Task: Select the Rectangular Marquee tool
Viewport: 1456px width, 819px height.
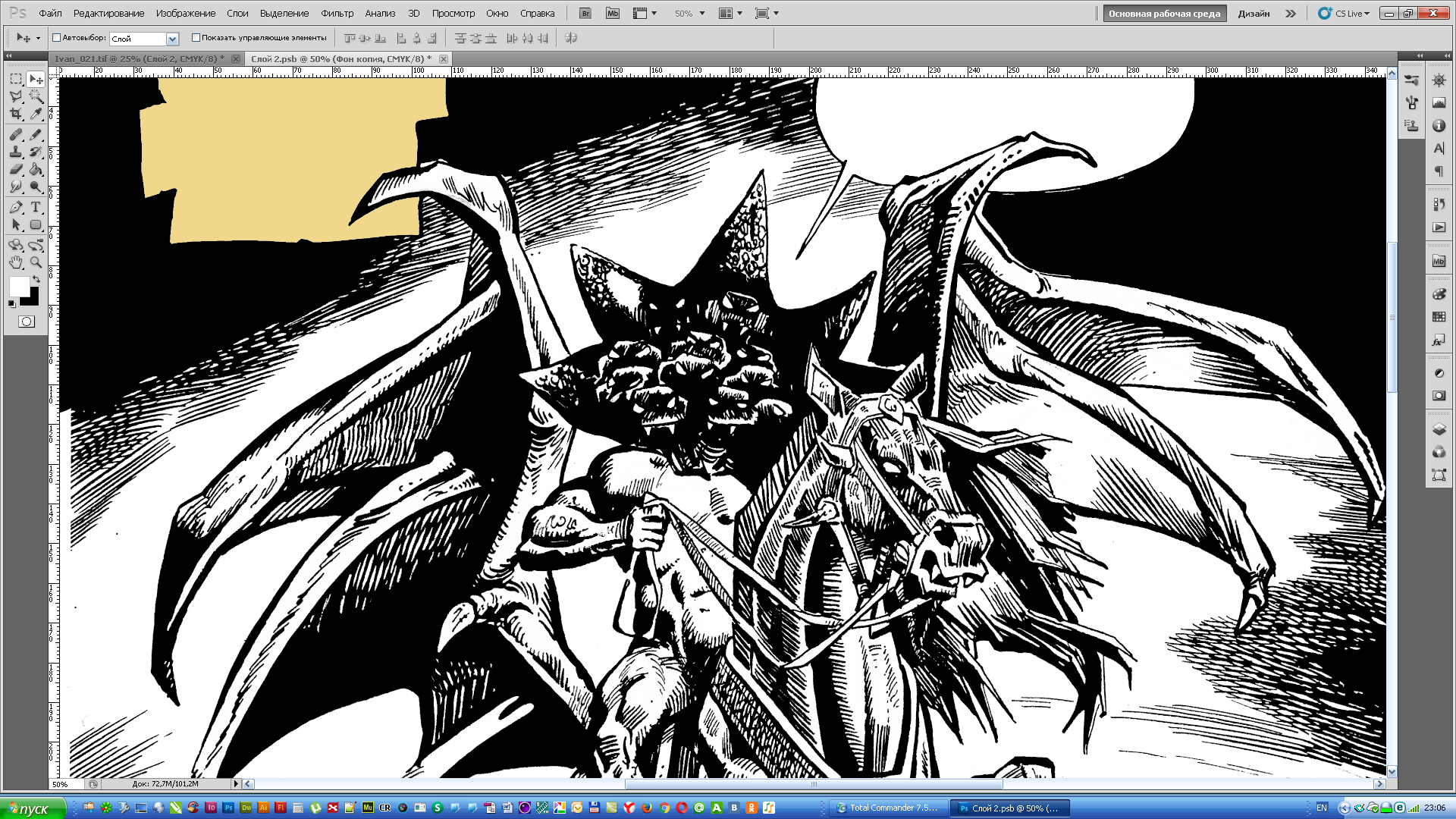Action: pos(16,79)
